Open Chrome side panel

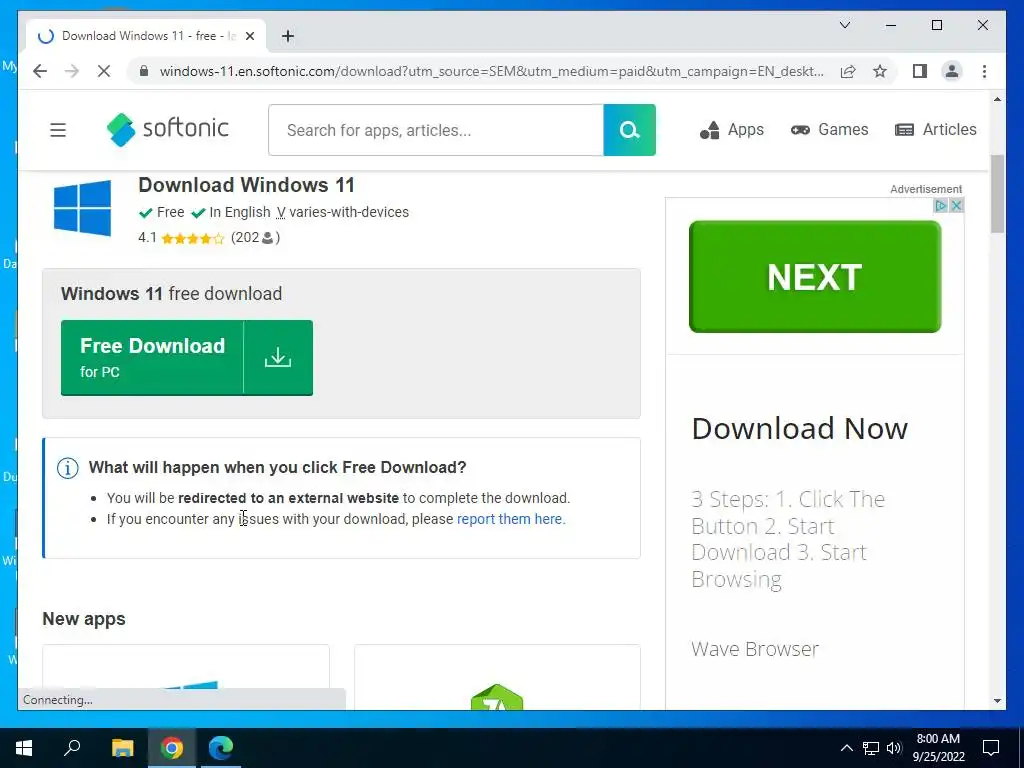pos(920,71)
